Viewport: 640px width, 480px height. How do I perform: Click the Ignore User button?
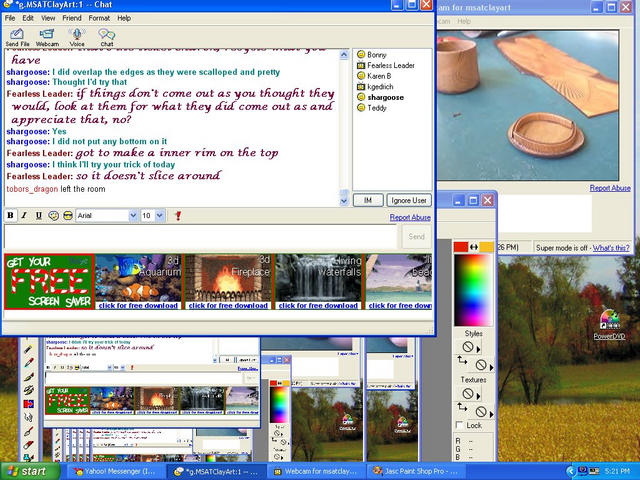tap(409, 200)
